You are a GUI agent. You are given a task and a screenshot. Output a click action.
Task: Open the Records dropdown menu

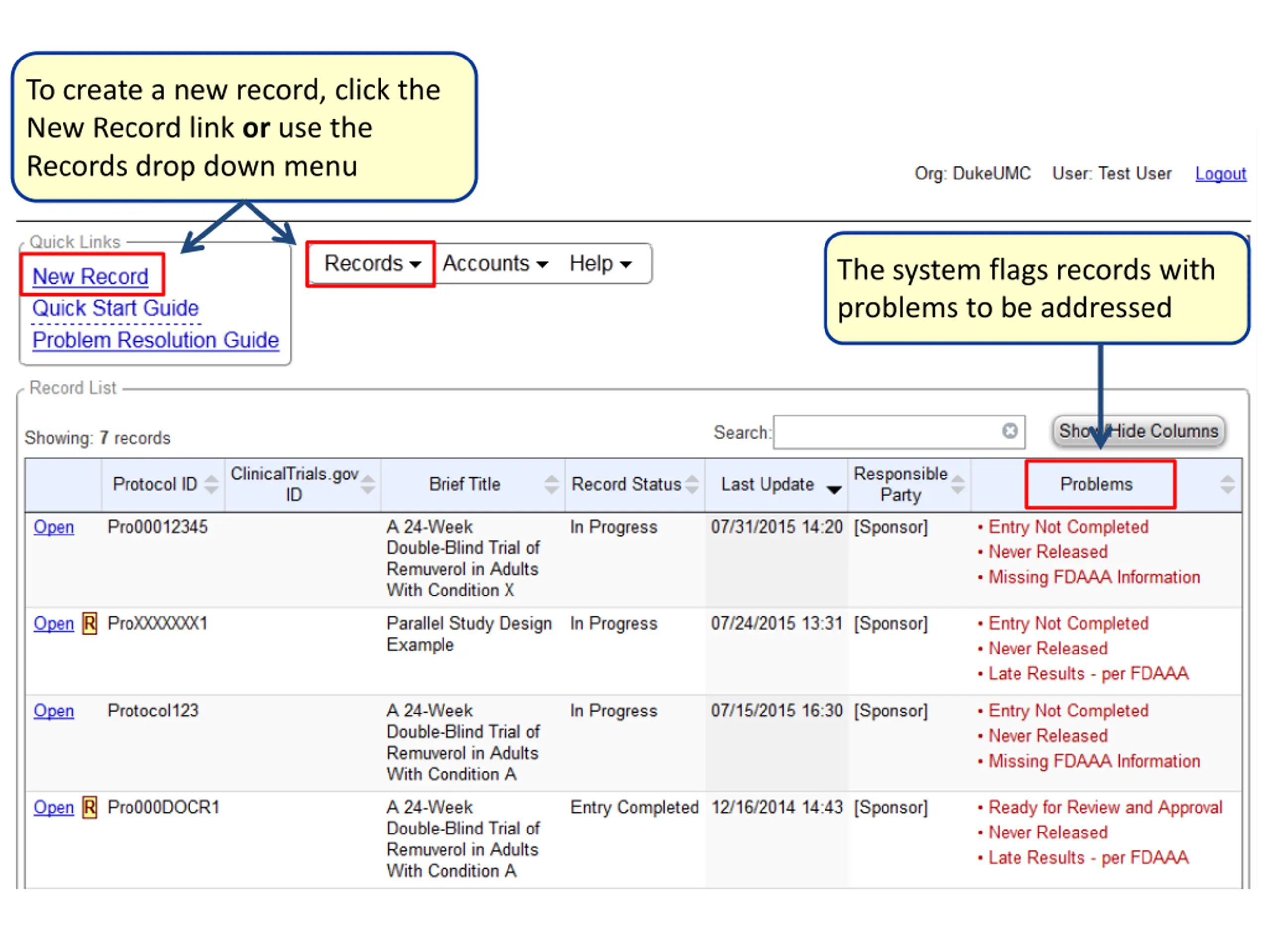(372, 263)
